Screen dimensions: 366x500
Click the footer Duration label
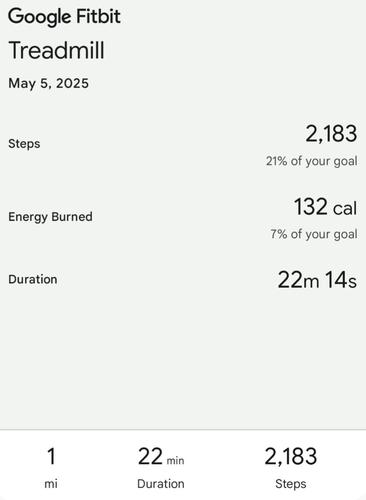coord(161,484)
